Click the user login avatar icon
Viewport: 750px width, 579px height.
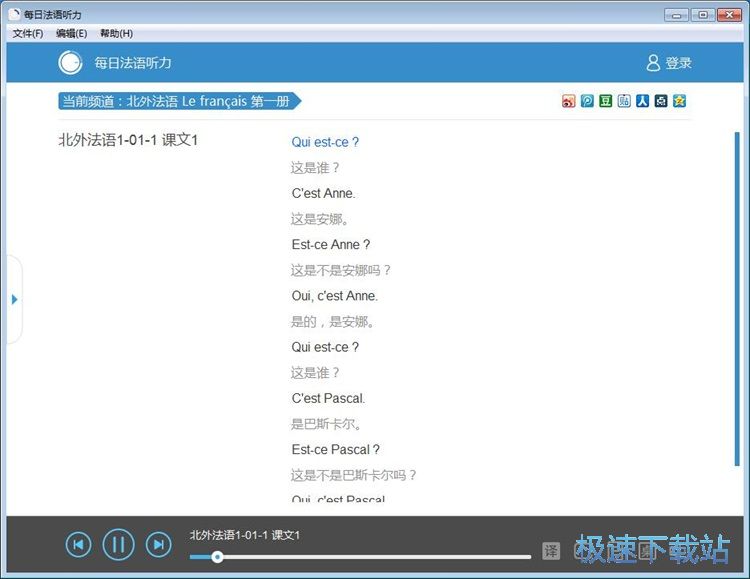[653, 63]
